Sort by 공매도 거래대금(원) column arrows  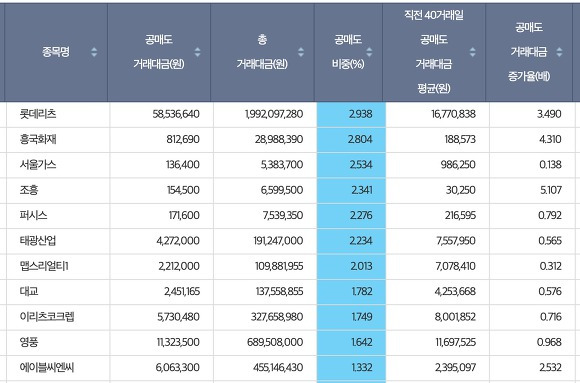pos(198,52)
